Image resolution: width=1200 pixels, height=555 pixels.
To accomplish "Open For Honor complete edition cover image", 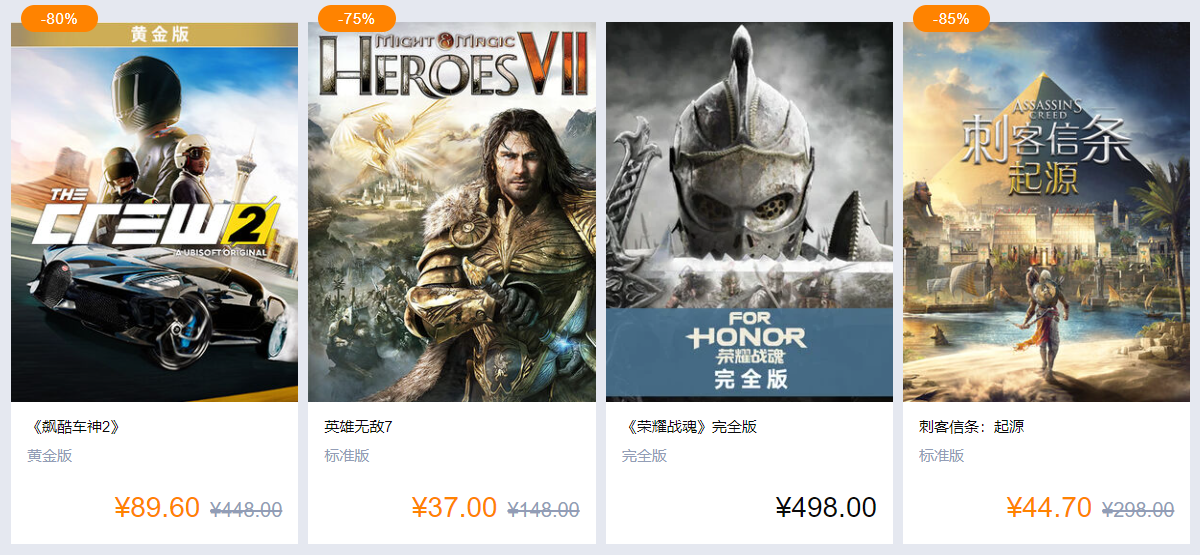I will point(749,212).
